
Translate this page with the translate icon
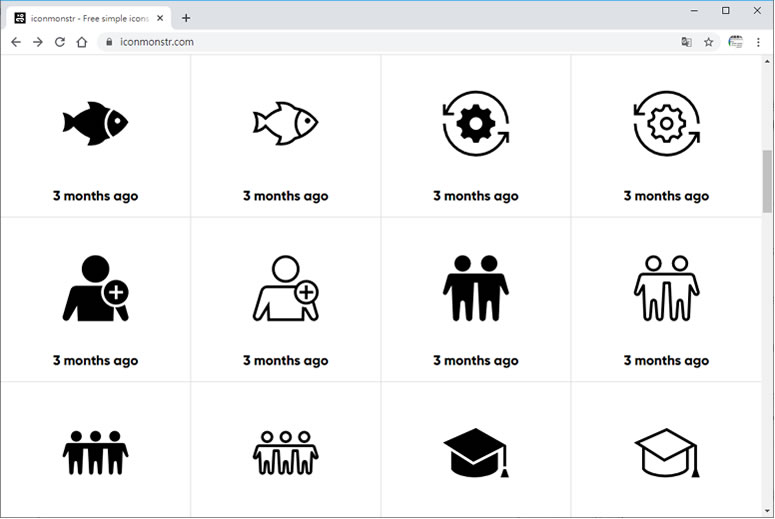point(686,42)
